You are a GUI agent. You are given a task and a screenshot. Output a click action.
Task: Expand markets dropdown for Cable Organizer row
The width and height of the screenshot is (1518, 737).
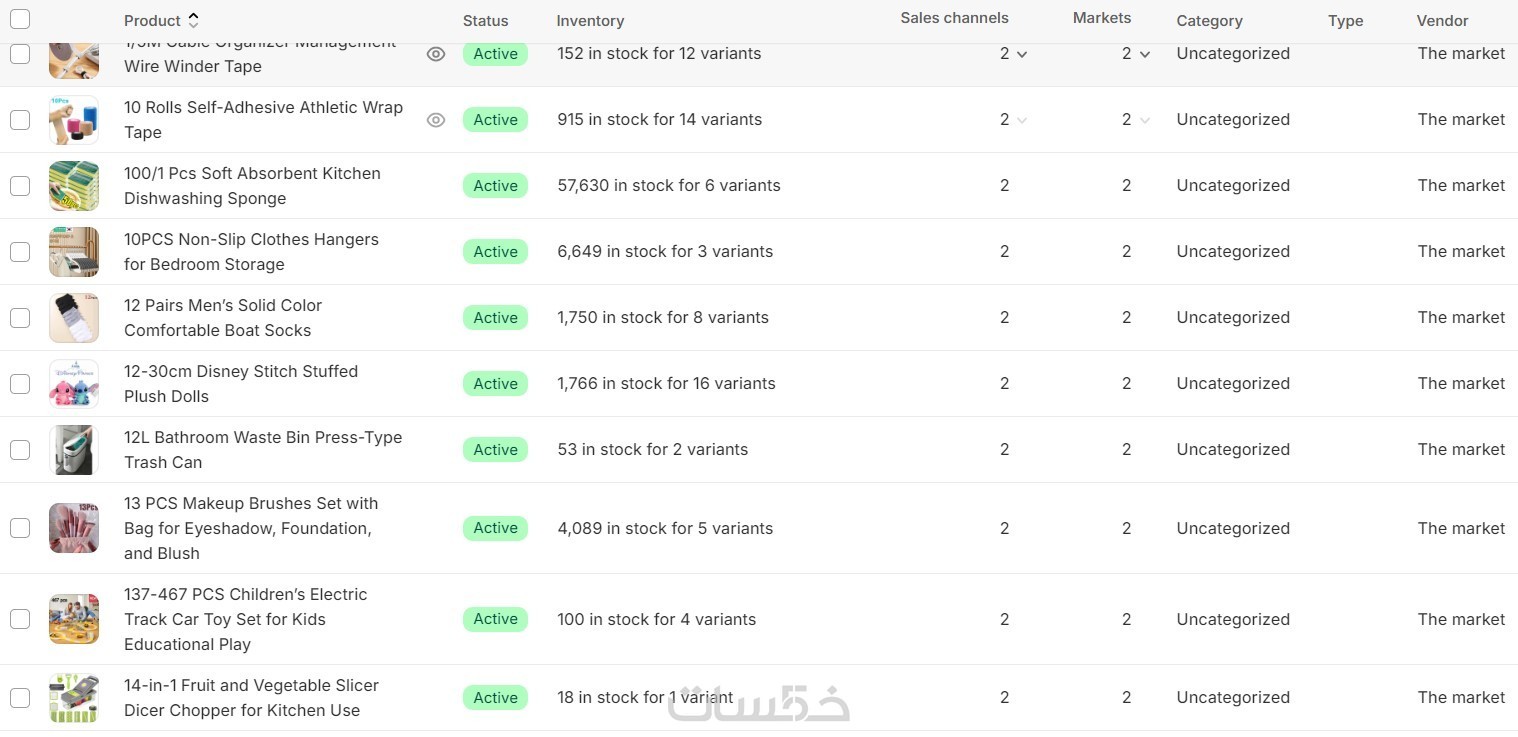(1145, 55)
